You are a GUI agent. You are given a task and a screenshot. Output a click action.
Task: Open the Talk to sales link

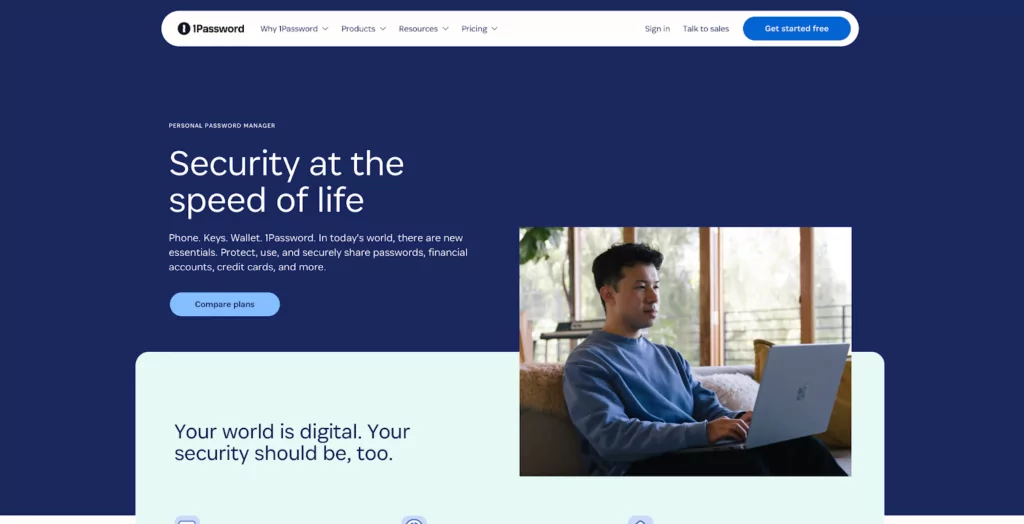705,29
